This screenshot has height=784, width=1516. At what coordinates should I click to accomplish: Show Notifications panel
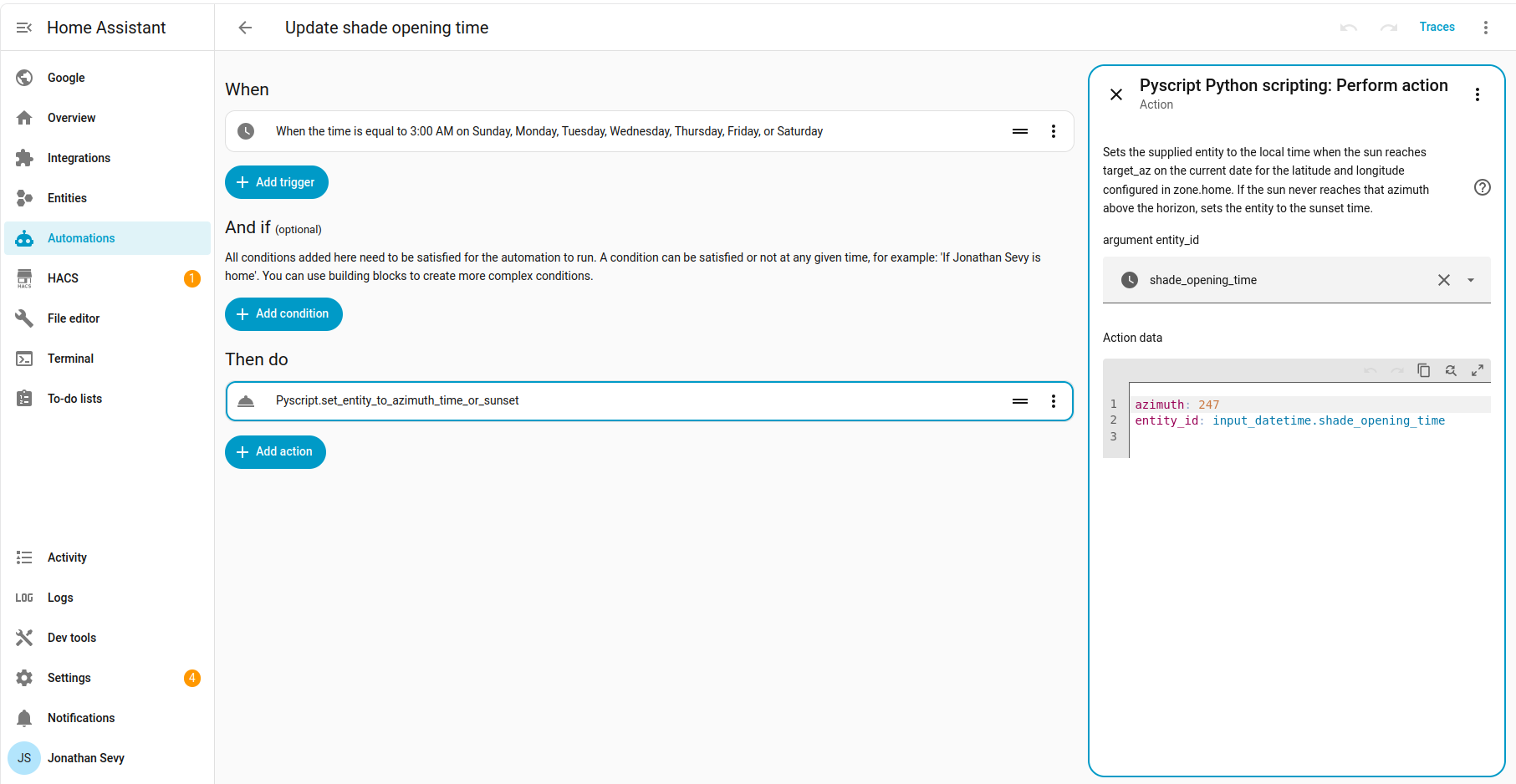coord(107,718)
